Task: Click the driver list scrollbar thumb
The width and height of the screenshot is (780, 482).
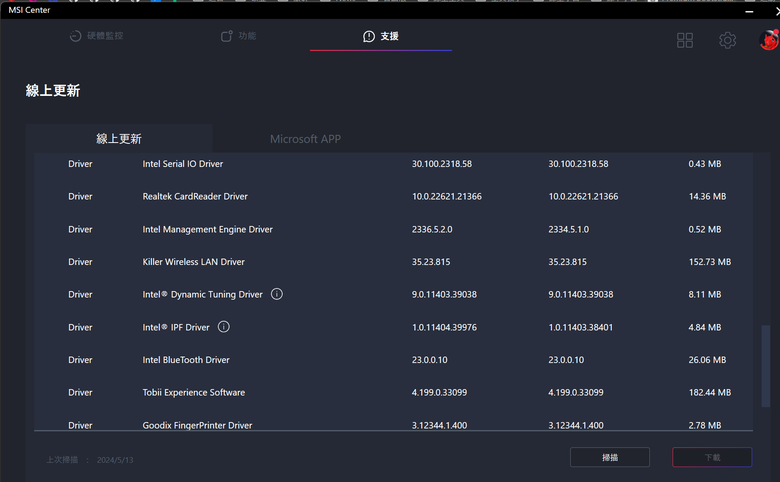Action: pyautogui.click(x=766, y=366)
